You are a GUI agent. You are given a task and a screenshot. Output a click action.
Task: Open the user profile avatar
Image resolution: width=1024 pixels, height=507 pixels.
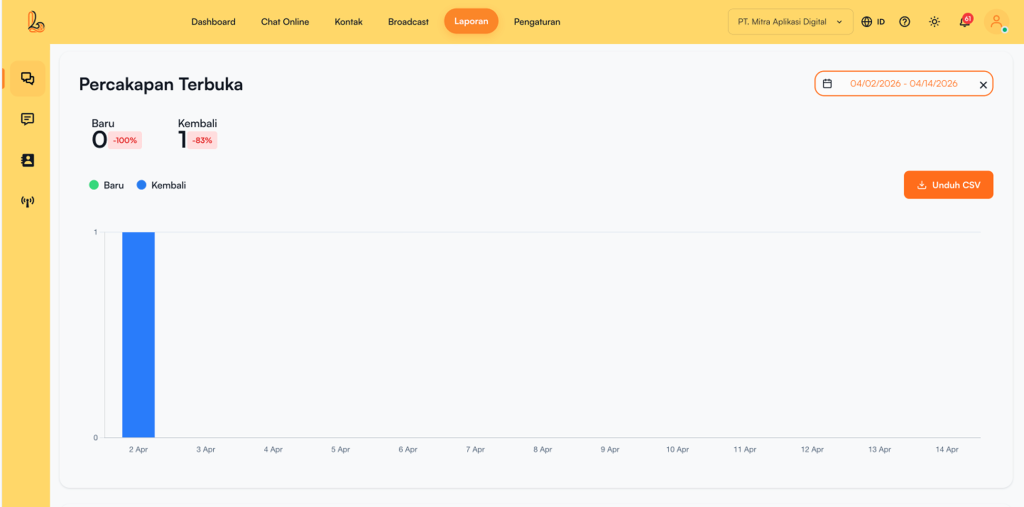pyautogui.click(x=996, y=22)
